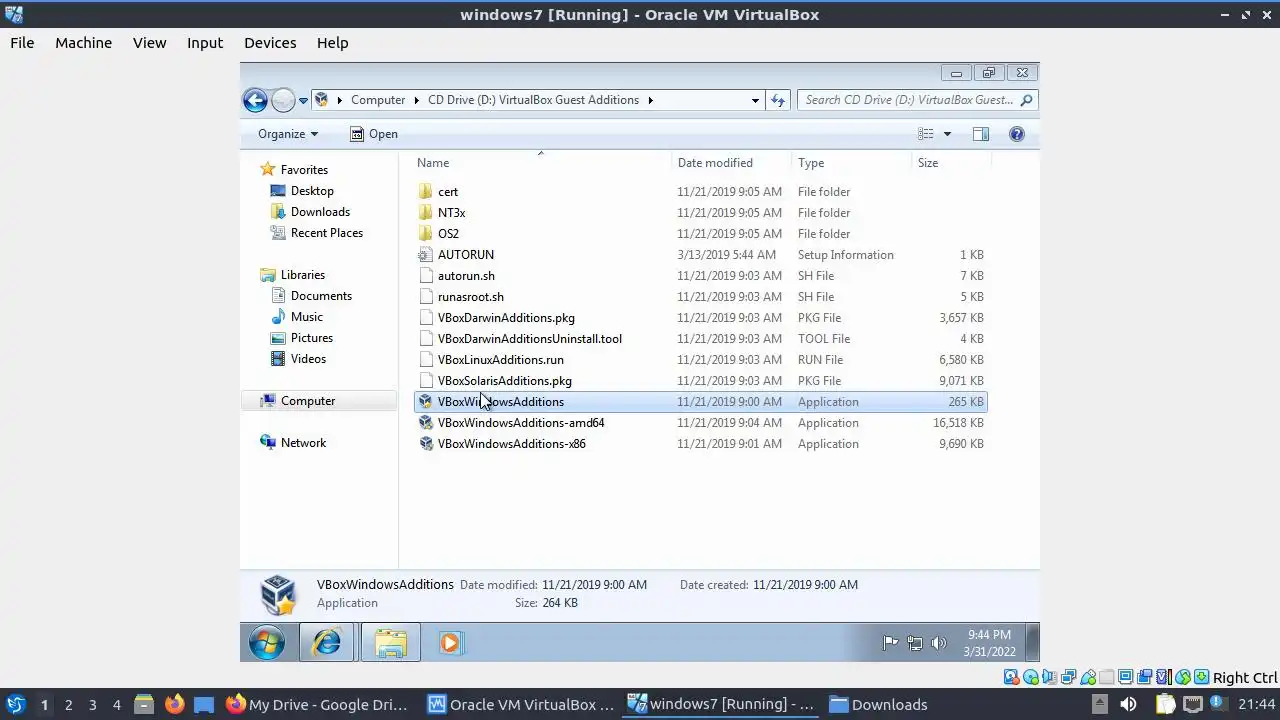Expand host tray hidden icons arrow
Screen dimensions: 1280x720
click(x=1100, y=704)
